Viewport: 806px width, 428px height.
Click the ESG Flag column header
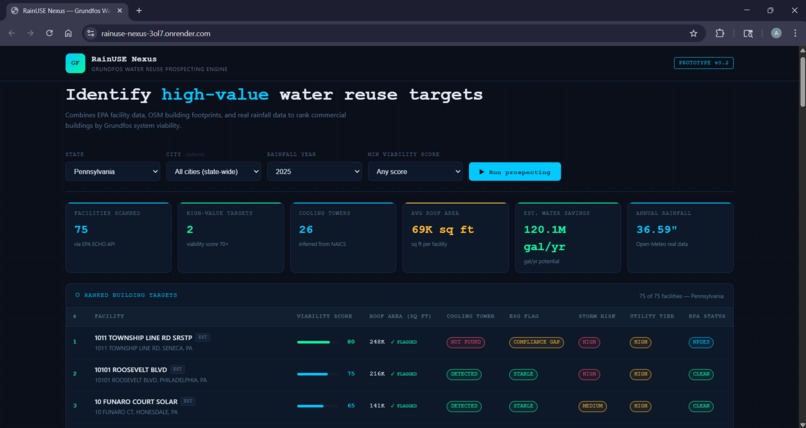pyautogui.click(x=524, y=317)
